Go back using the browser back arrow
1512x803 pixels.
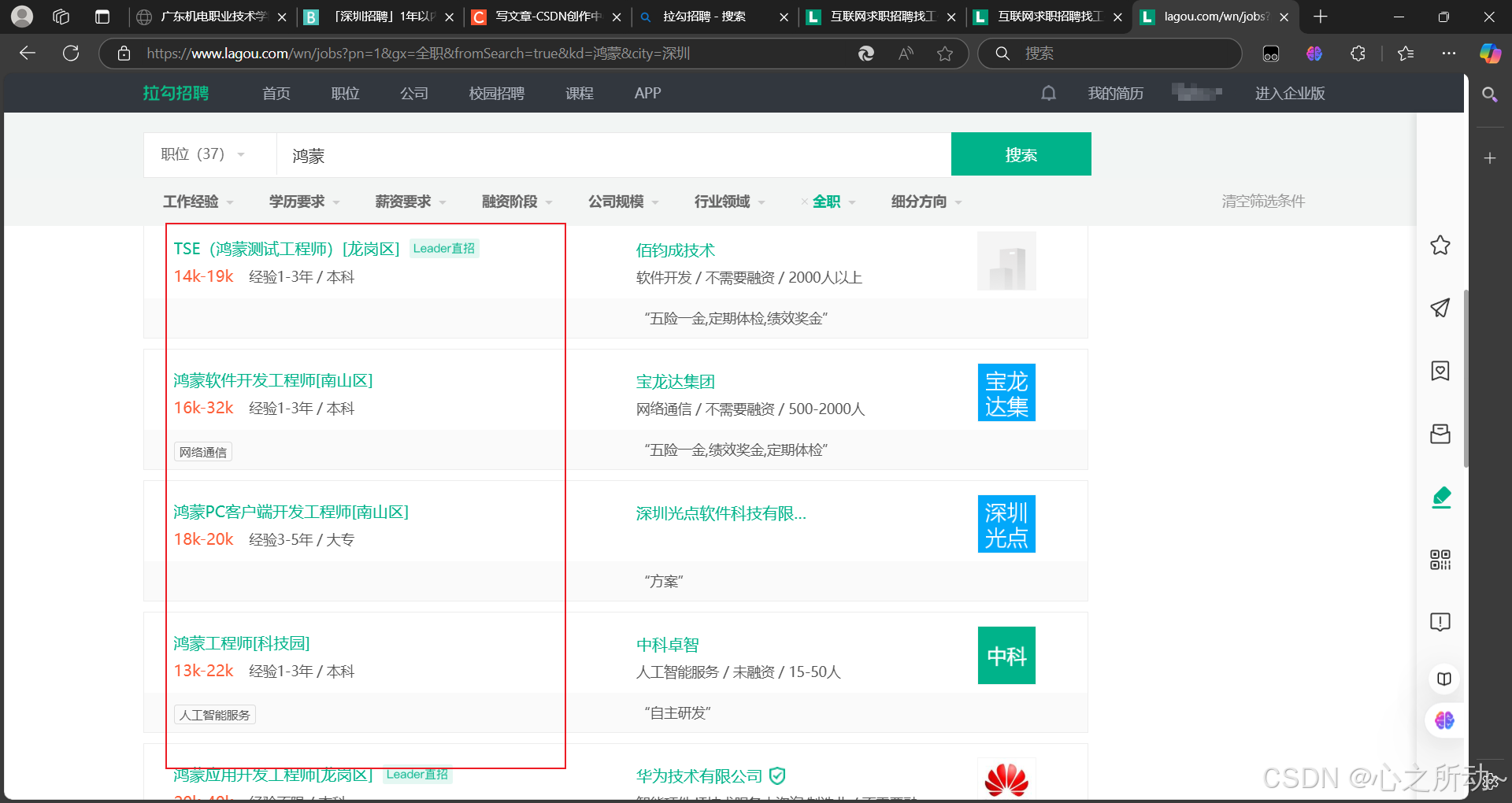pyautogui.click(x=28, y=54)
